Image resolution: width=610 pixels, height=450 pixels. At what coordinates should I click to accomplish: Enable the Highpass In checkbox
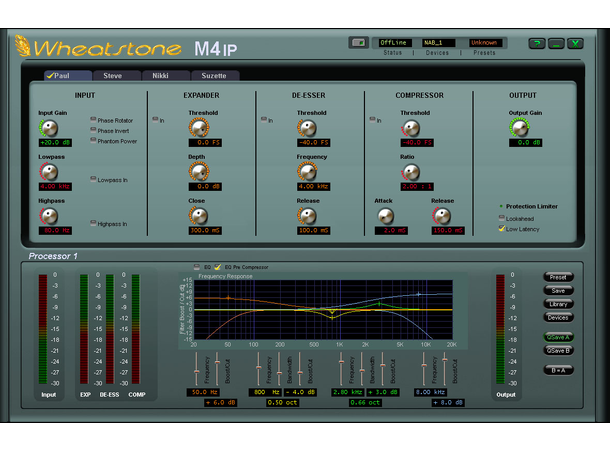point(93,223)
